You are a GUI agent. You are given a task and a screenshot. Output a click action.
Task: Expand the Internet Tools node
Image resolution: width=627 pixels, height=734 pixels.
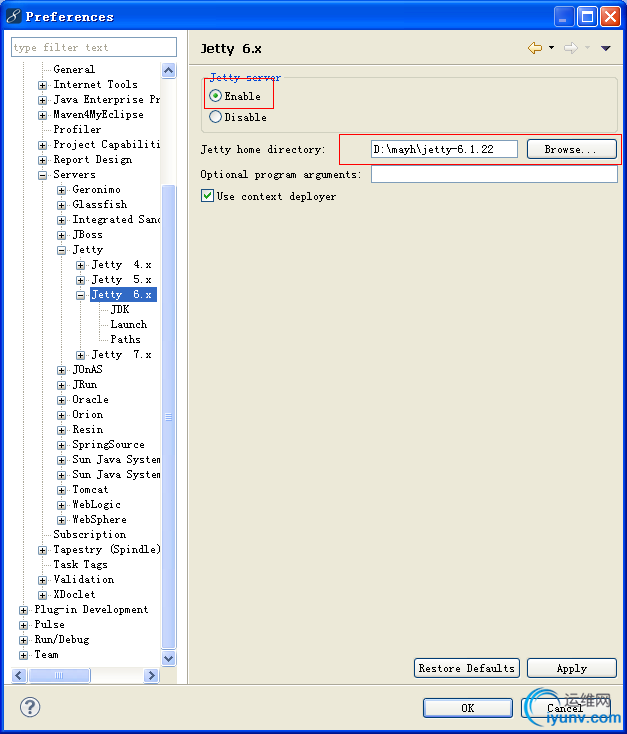point(42,85)
